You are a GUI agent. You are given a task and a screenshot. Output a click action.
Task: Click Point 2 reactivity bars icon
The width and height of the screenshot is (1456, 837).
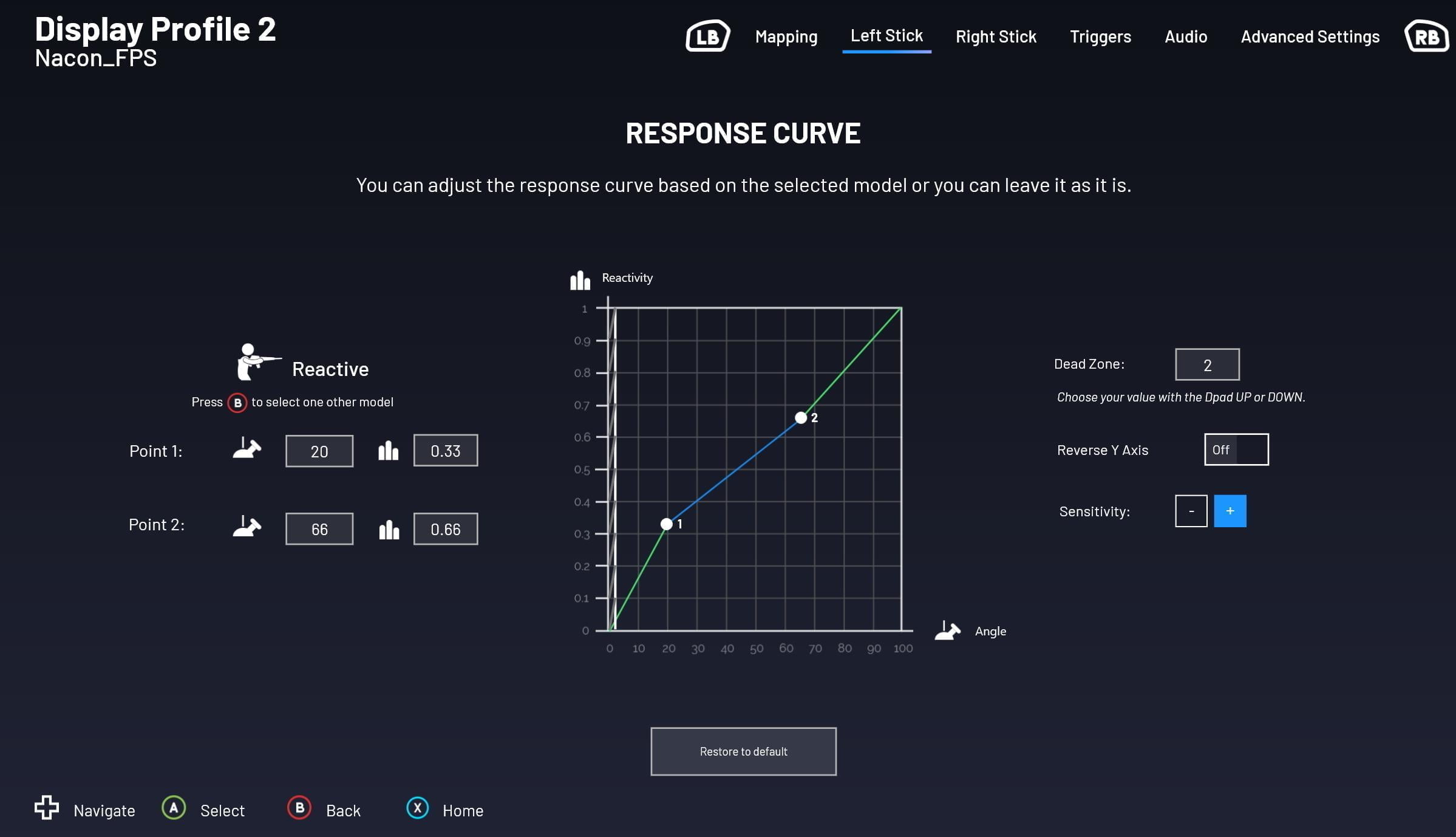(x=389, y=530)
